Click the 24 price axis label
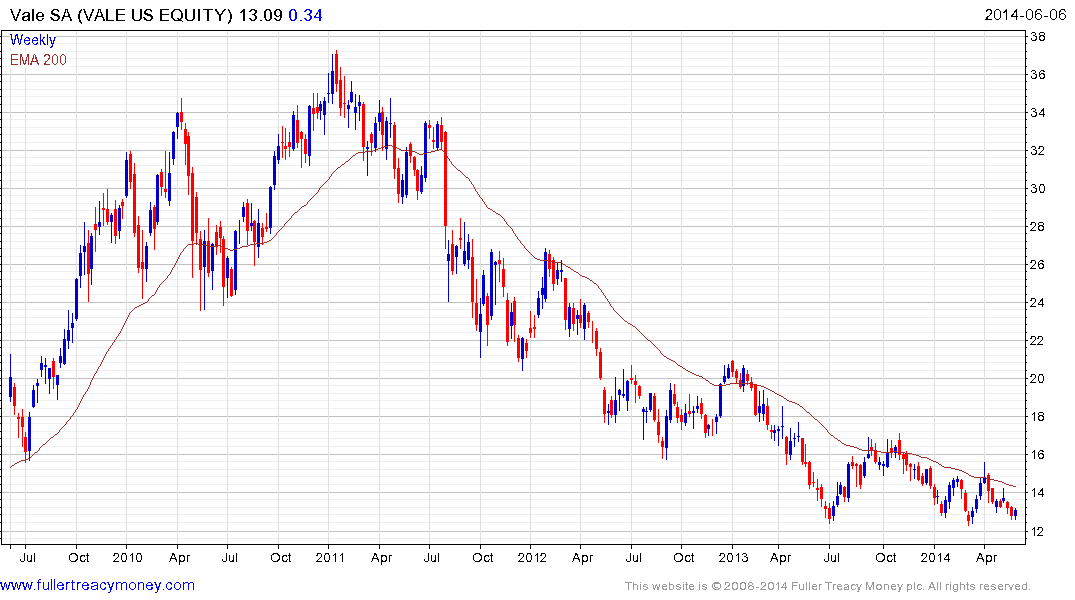 click(x=1038, y=303)
